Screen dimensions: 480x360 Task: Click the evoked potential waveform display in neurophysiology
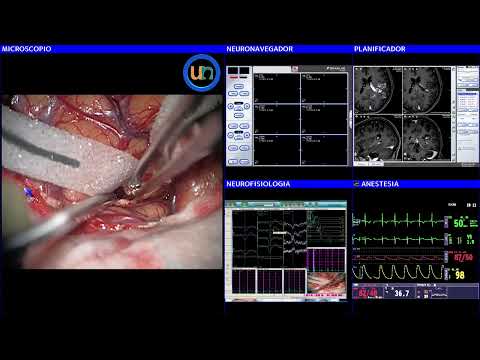point(269,238)
